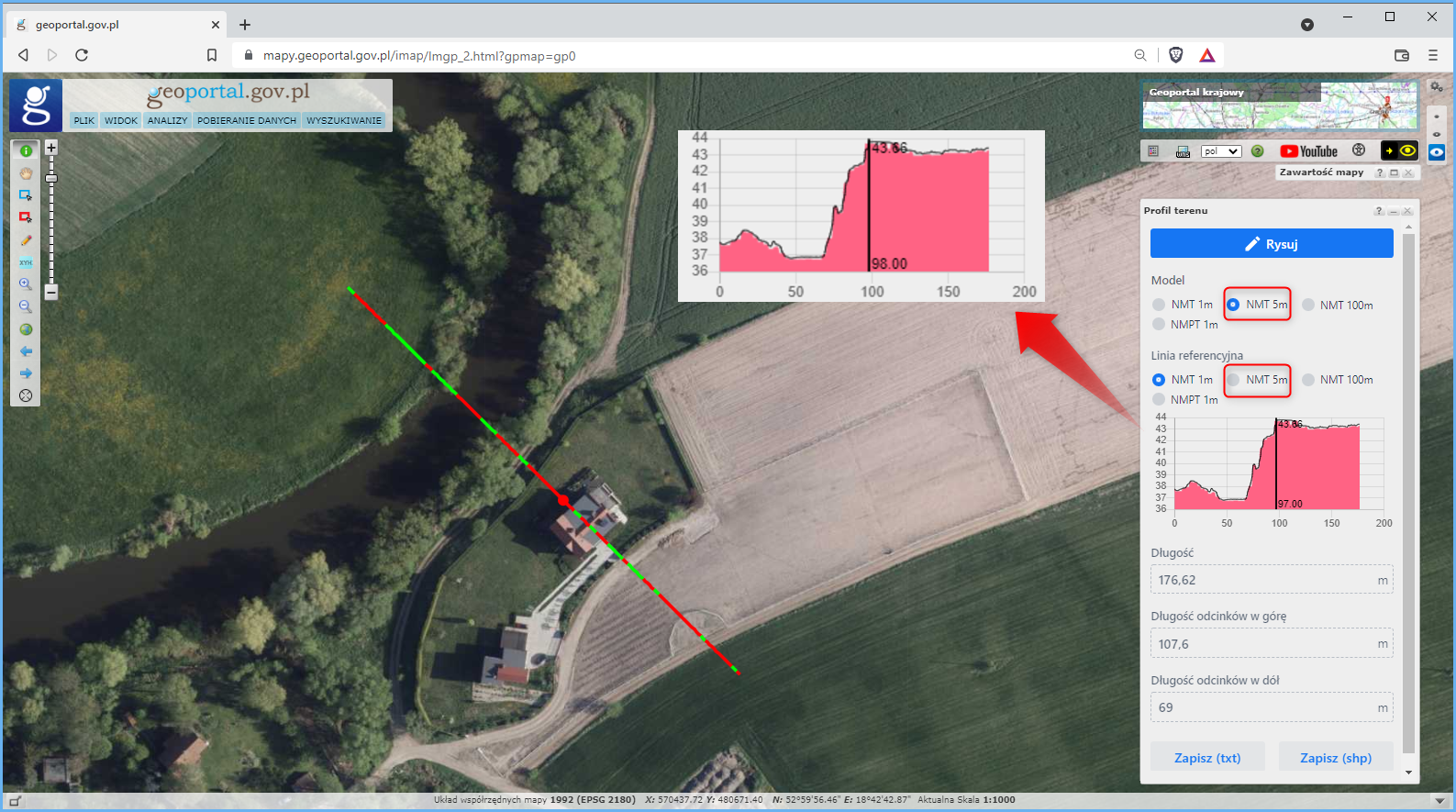Click the Zapisz (shp) button
This screenshot has height=812, width=1456.
1335,758
